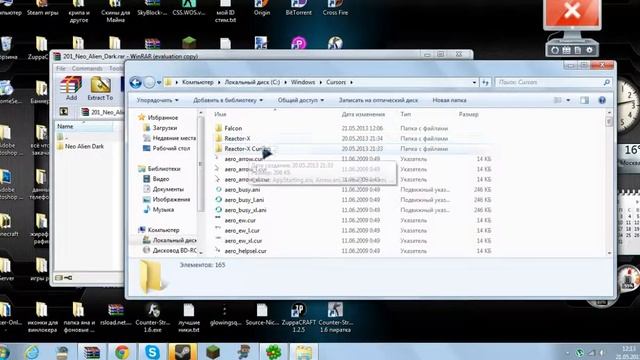Image resolution: width=640 pixels, height=360 pixels.
Task: Open Skype from the taskbar
Action: [152, 351]
